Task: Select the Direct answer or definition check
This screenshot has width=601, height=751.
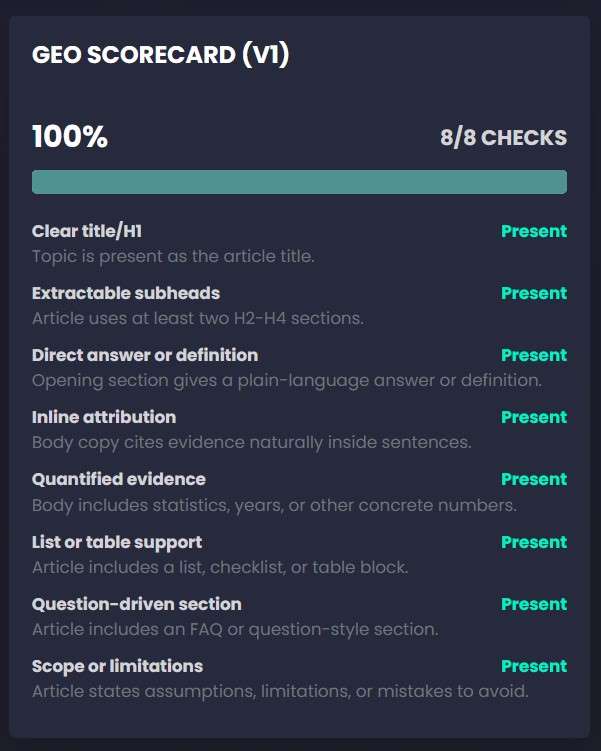Action: point(145,355)
